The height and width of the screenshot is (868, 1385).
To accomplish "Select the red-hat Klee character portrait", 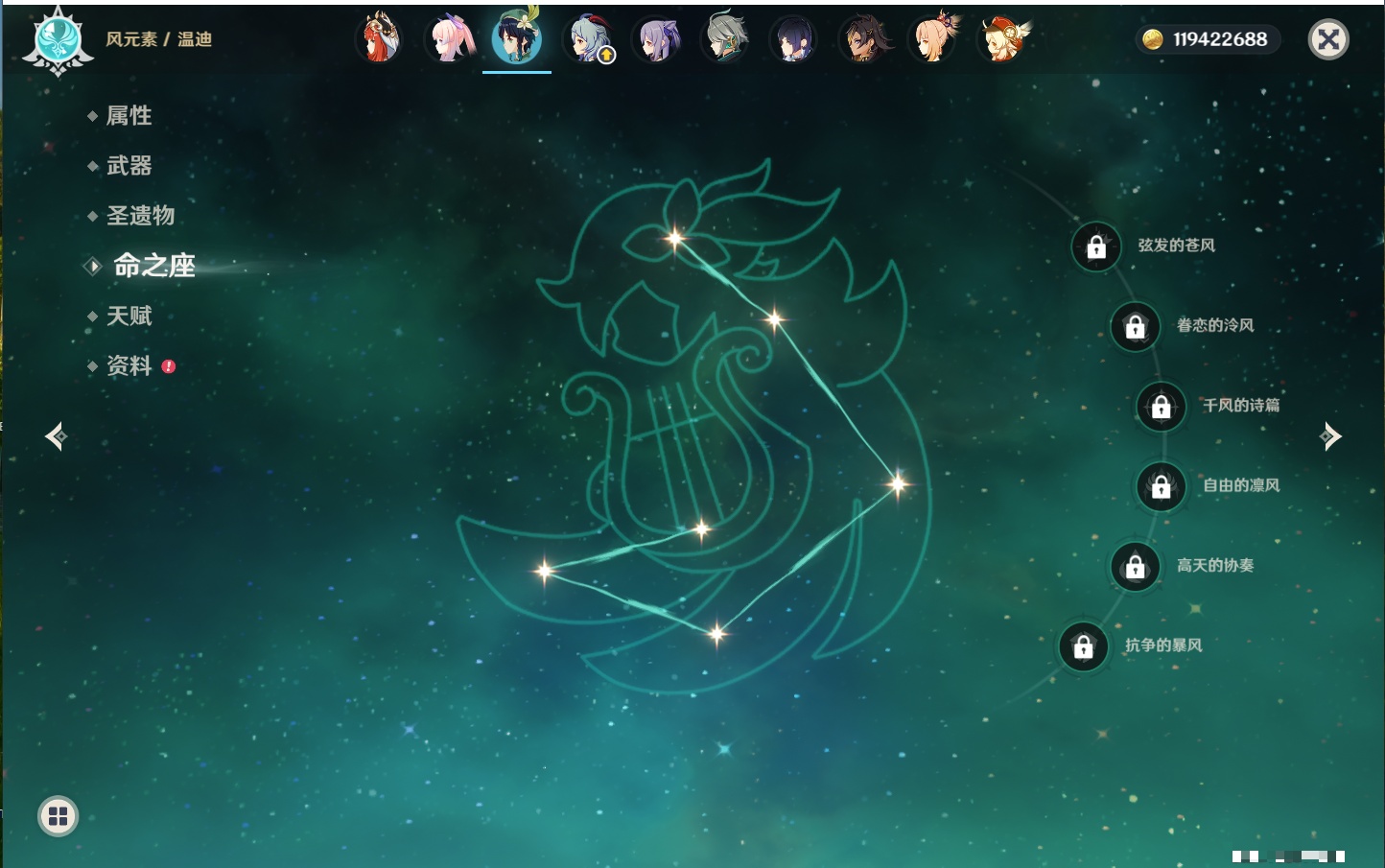I will pos(1002,38).
